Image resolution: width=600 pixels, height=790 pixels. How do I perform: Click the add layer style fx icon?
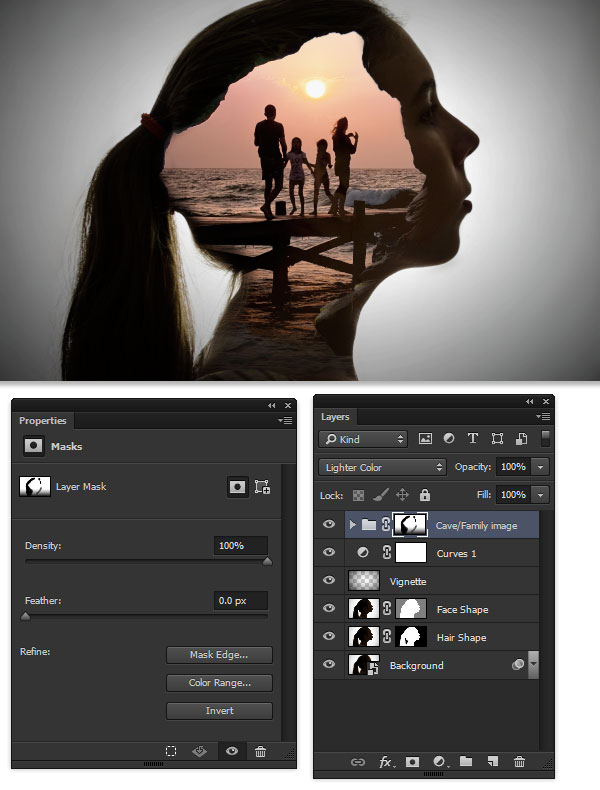coord(386,762)
